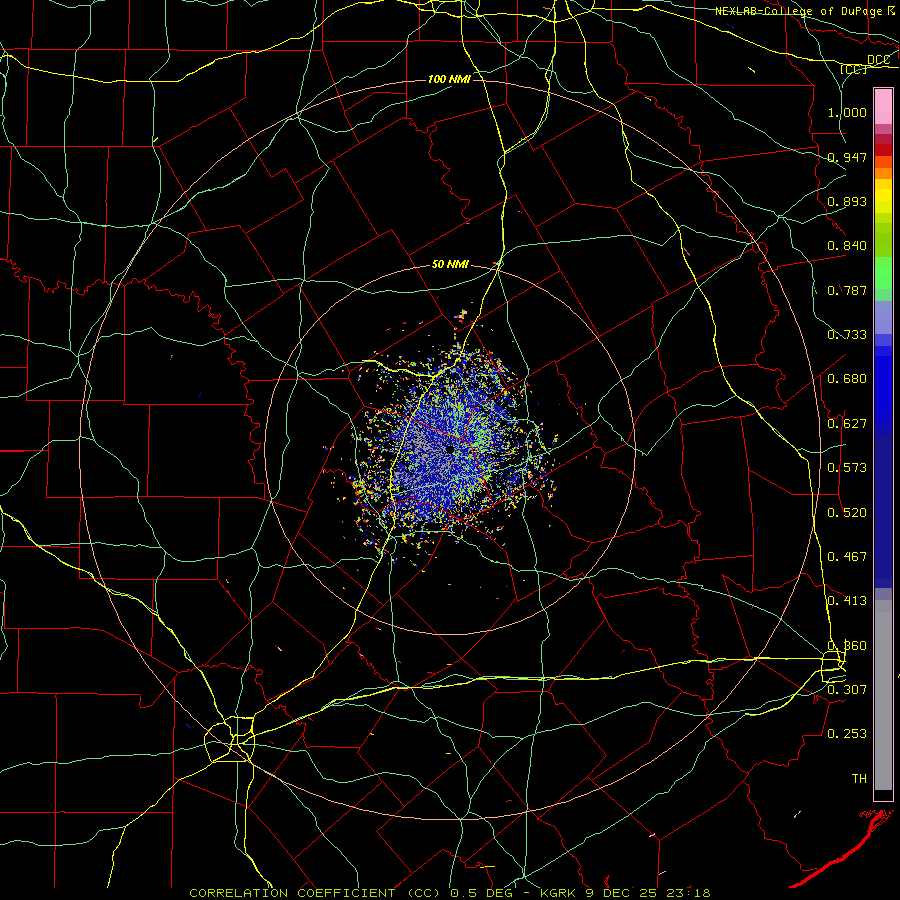
Task: Click the 0.573 scale value
Action: 847,468
